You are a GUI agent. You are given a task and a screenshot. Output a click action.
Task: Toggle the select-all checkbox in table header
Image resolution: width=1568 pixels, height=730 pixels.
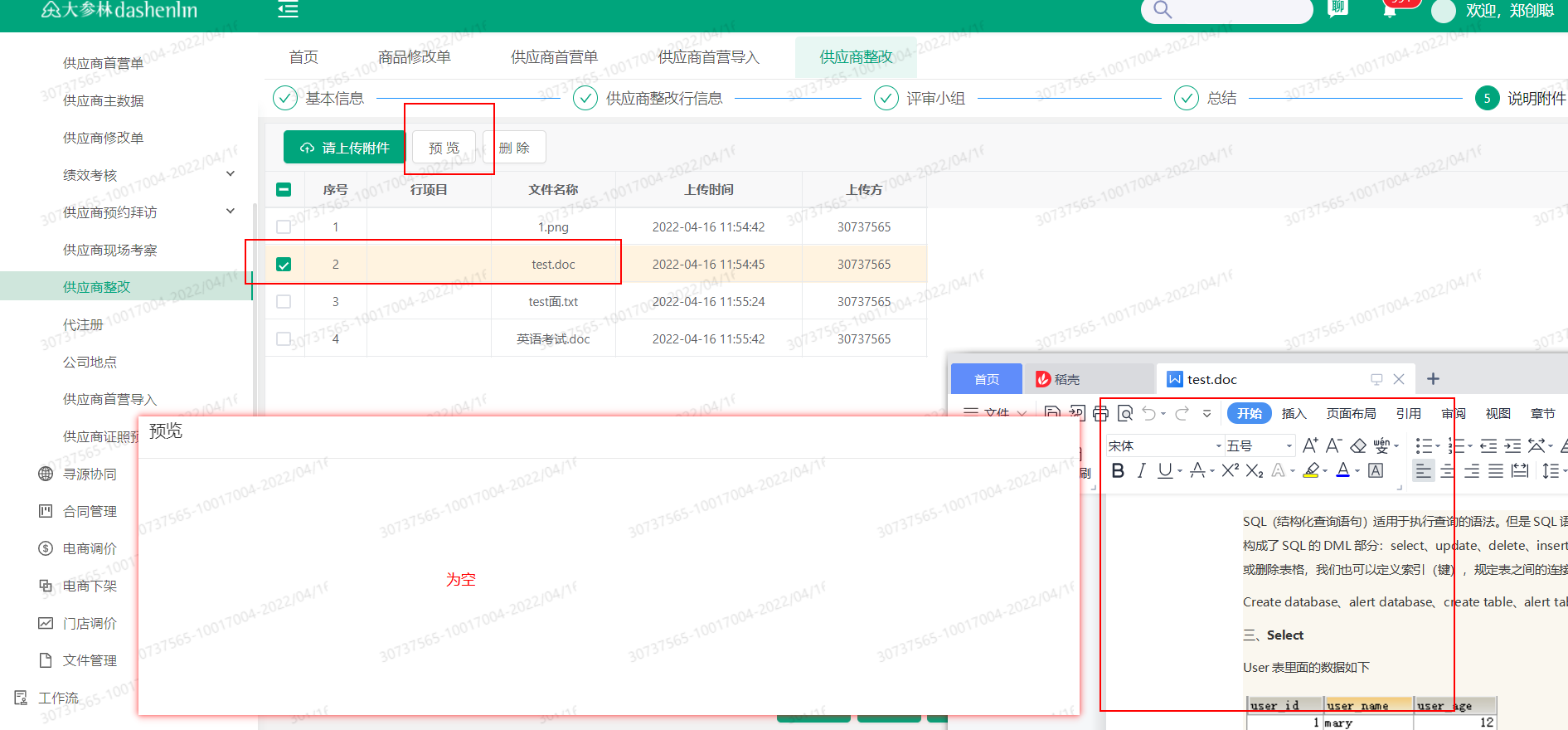[284, 189]
